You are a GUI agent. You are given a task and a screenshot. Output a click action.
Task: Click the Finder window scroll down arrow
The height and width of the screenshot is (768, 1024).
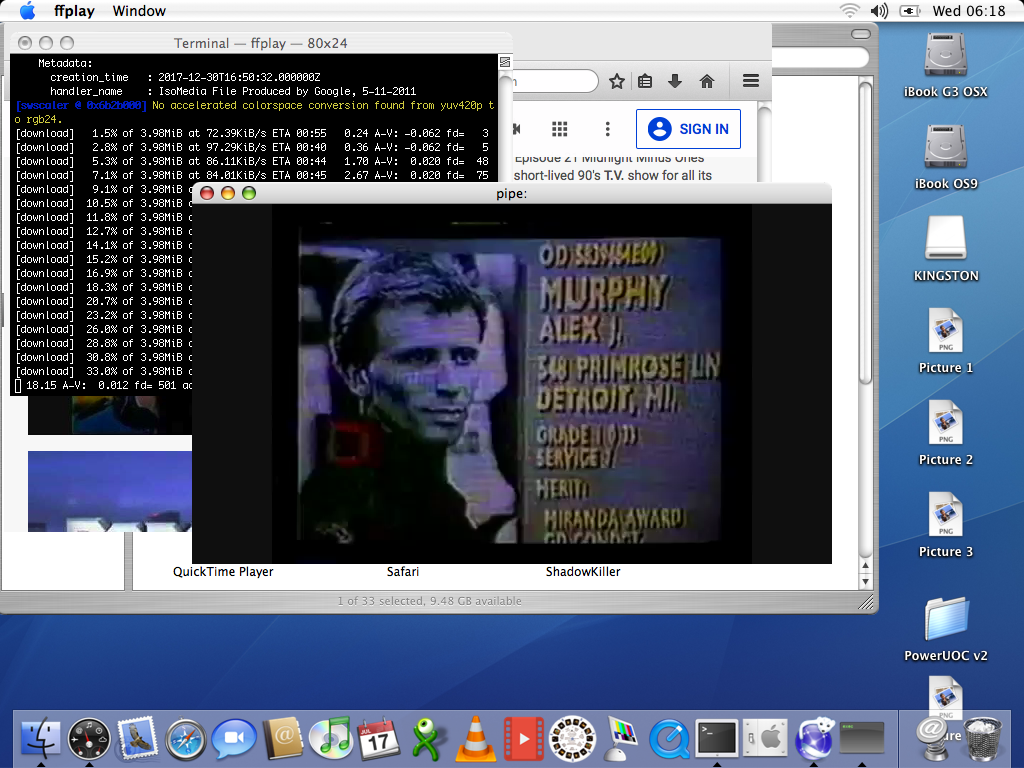coord(865,581)
